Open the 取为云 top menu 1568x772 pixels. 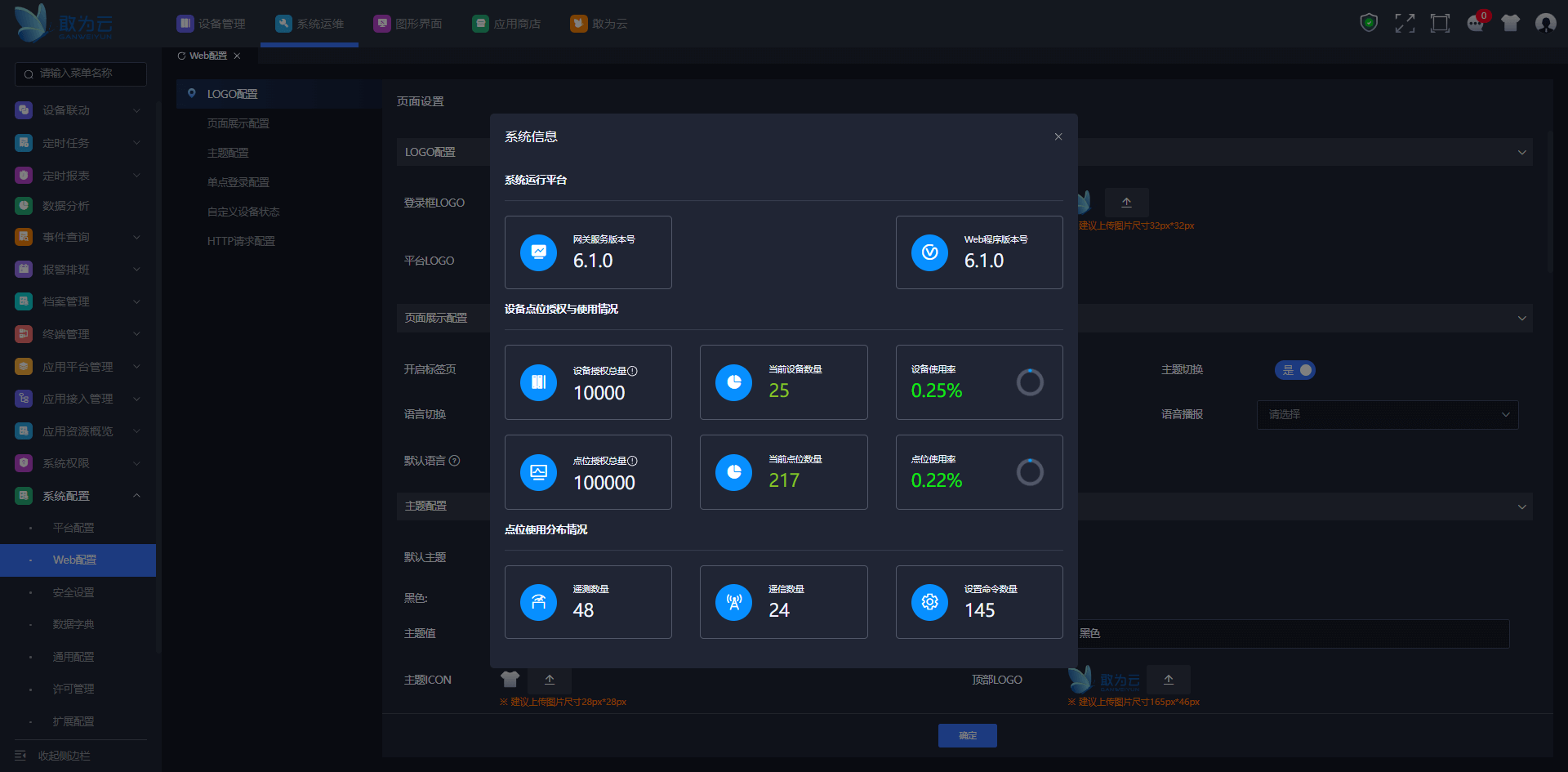pyautogui.click(x=599, y=24)
